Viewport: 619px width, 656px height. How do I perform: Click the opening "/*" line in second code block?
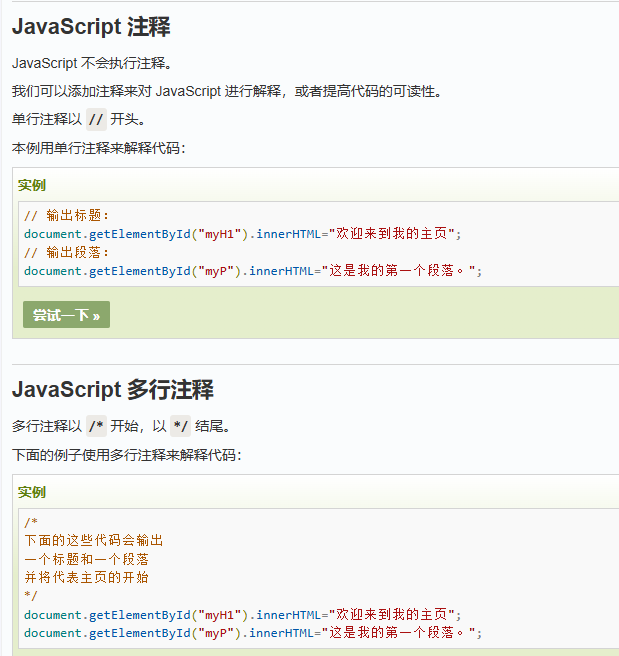31,522
